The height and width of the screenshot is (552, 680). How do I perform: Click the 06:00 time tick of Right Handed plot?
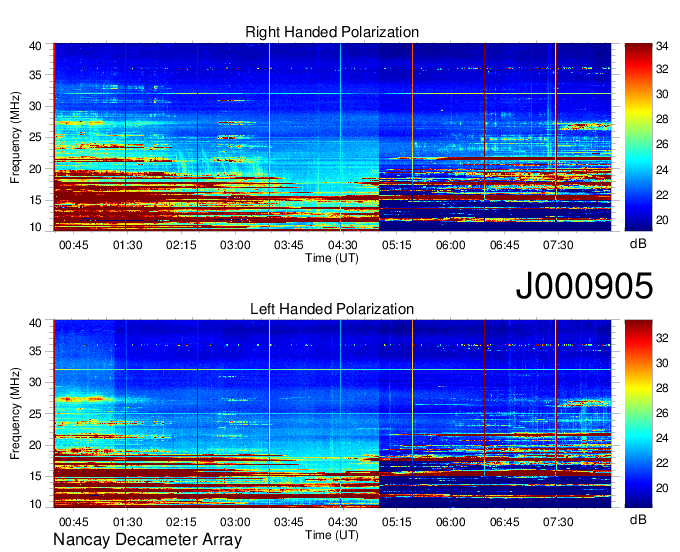point(451,245)
